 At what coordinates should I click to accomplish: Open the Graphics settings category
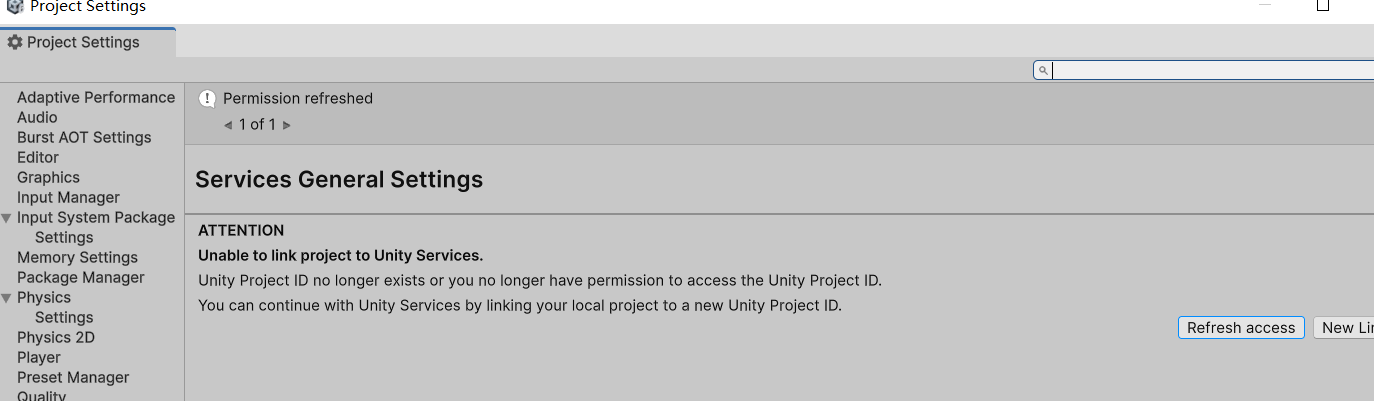(x=48, y=178)
